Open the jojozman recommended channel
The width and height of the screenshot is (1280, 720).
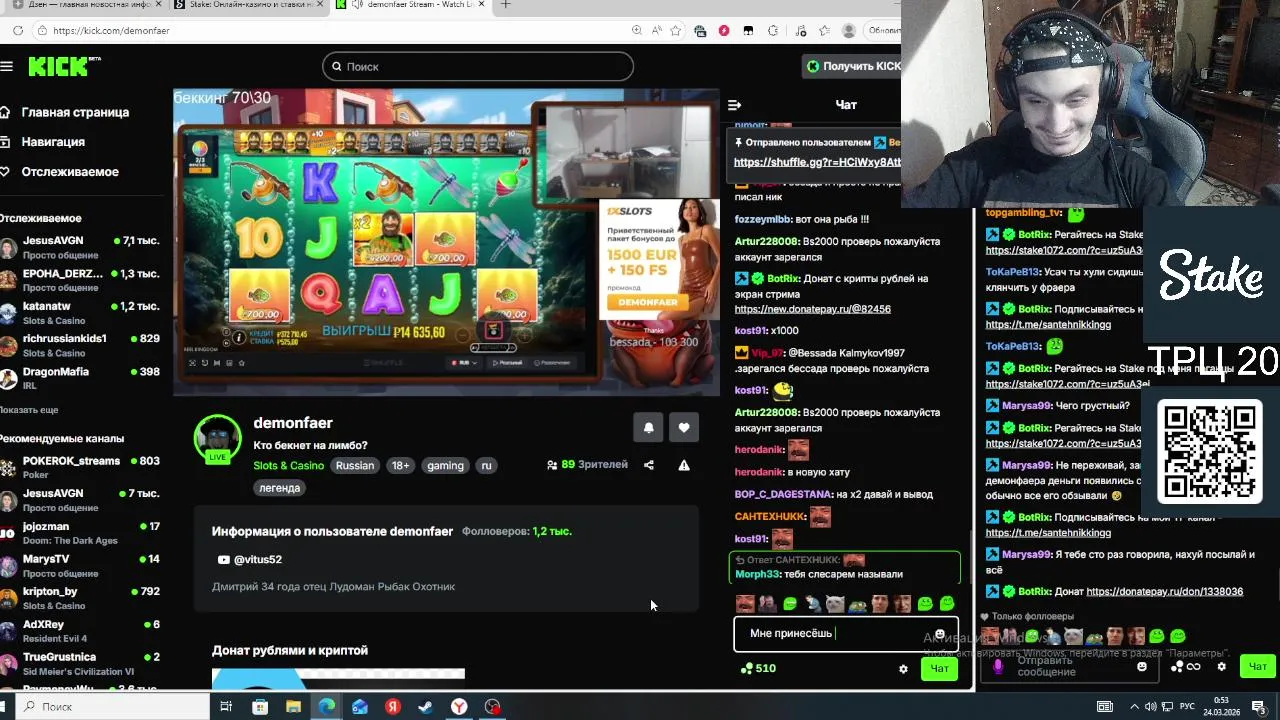80,533
